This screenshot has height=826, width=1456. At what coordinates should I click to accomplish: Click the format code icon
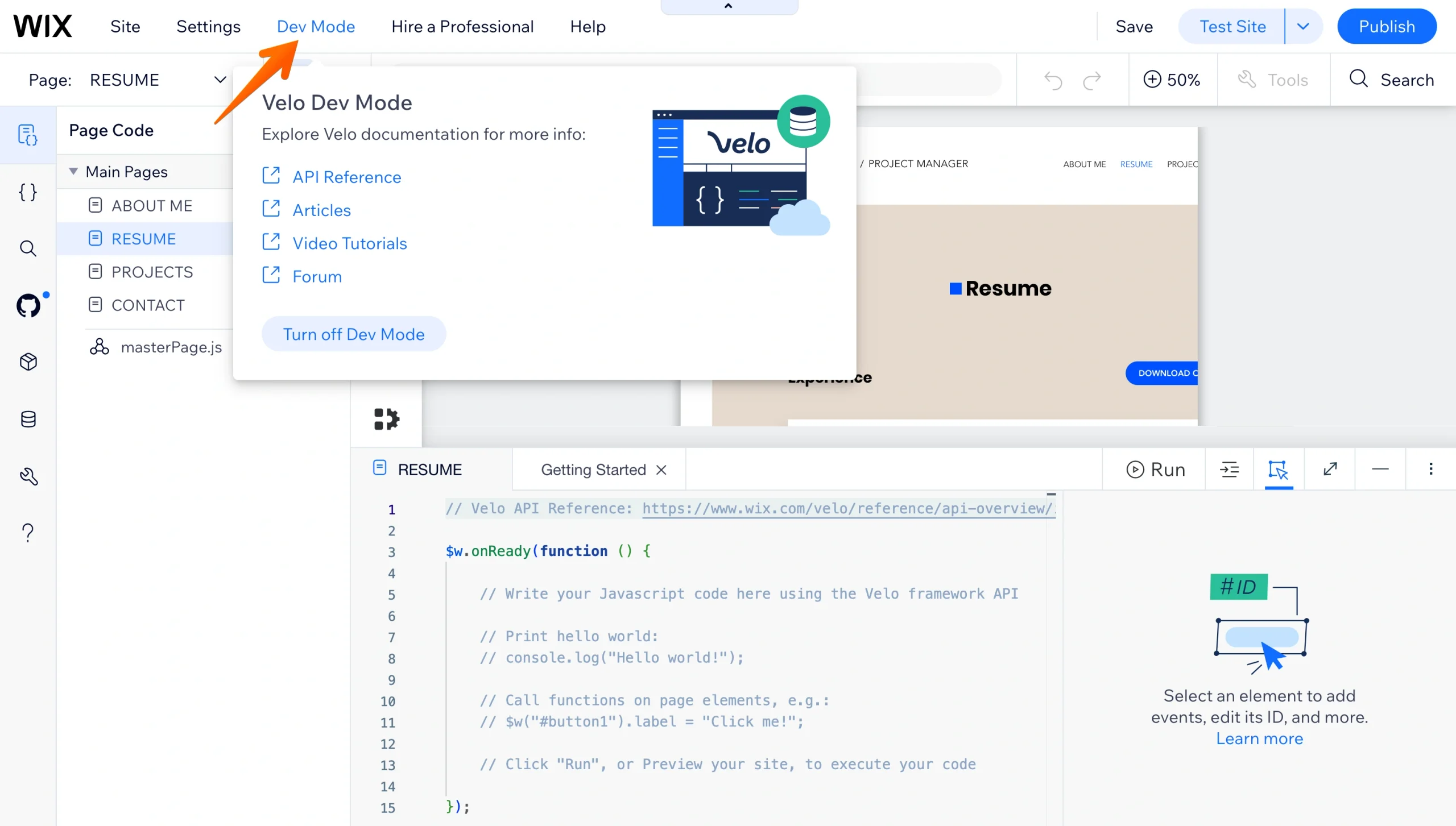click(1229, 470)
